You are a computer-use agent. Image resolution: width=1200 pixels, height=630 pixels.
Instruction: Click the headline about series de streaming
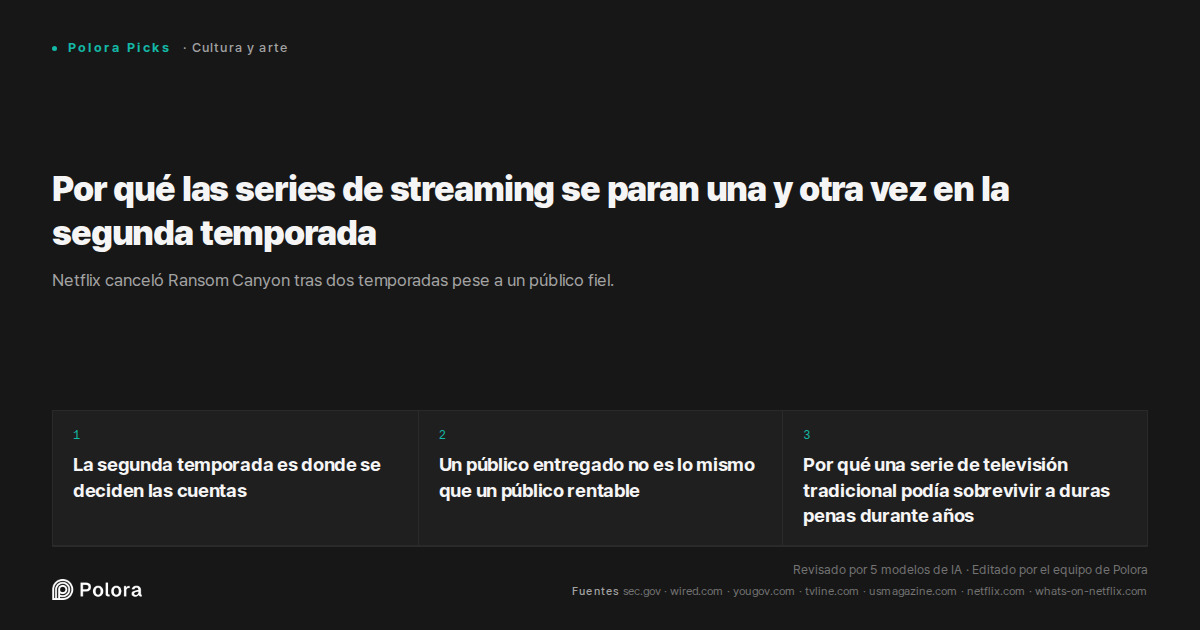coord(530,211)
